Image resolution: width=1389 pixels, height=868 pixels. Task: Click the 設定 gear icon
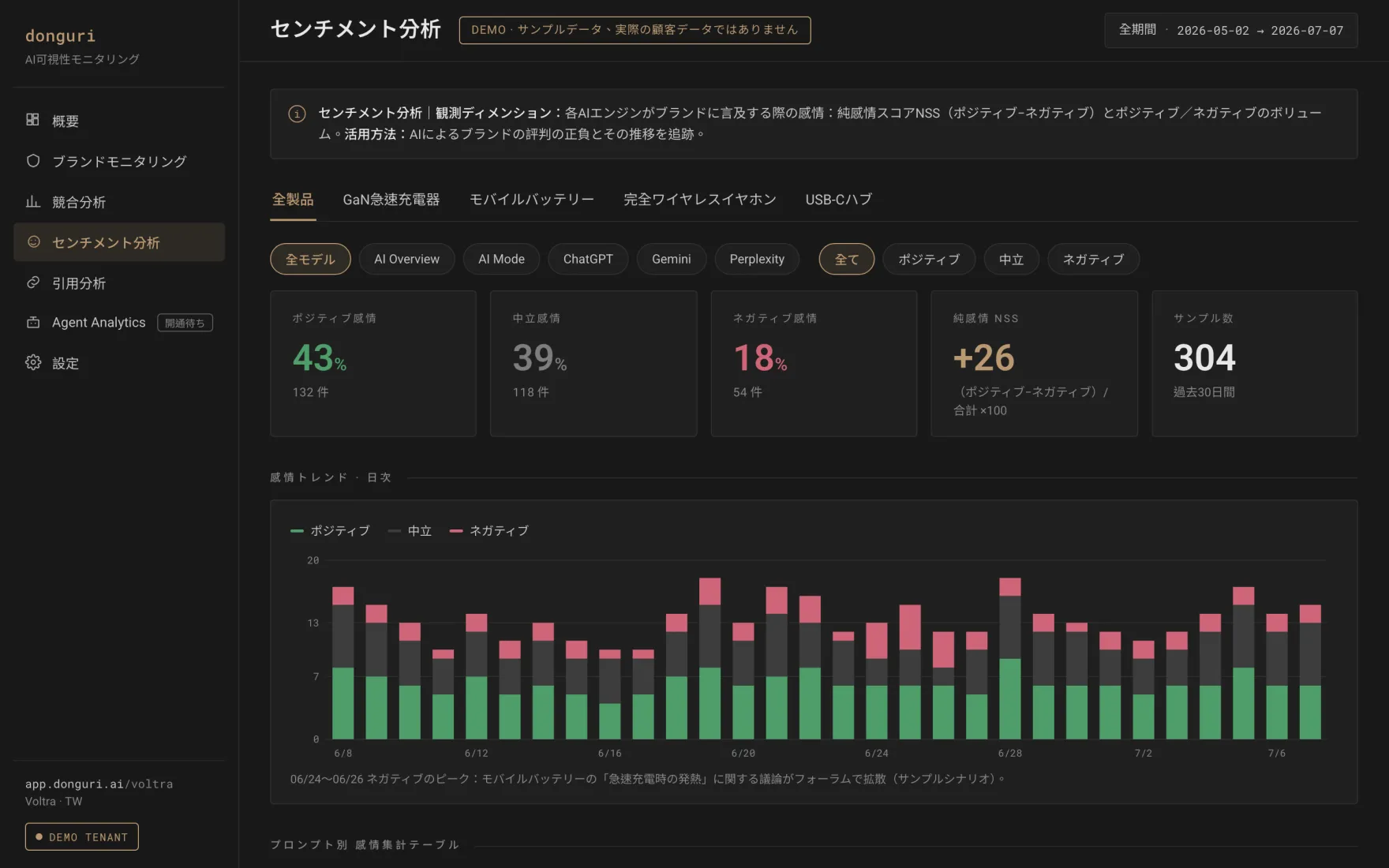[x=32, y=363]
